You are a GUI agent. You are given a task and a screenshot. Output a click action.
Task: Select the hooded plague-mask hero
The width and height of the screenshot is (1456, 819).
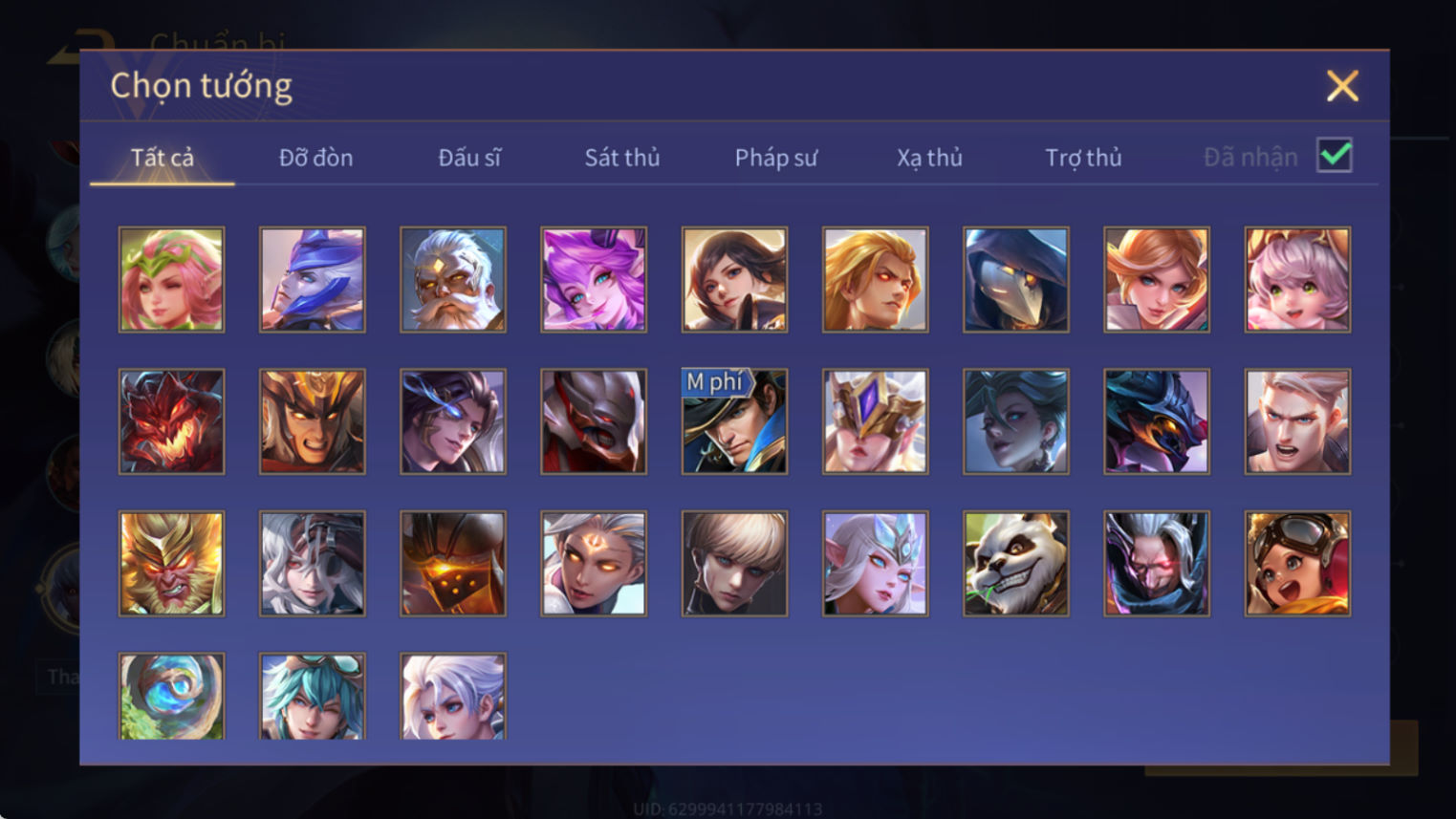click(x=1015, y=280)
